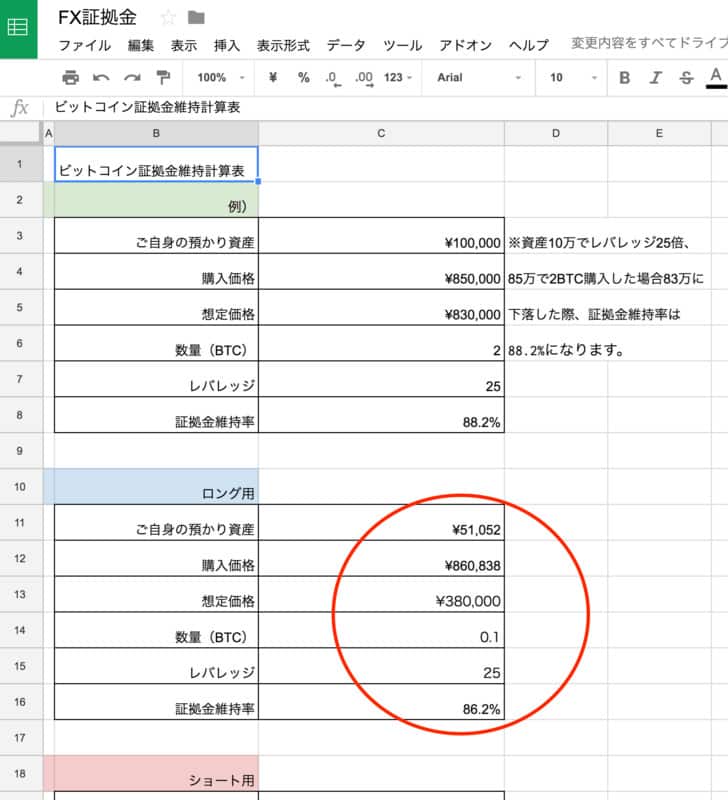The image size is (728, 800).
Task: Select row 9 header
Action: (x=20, y=451)
